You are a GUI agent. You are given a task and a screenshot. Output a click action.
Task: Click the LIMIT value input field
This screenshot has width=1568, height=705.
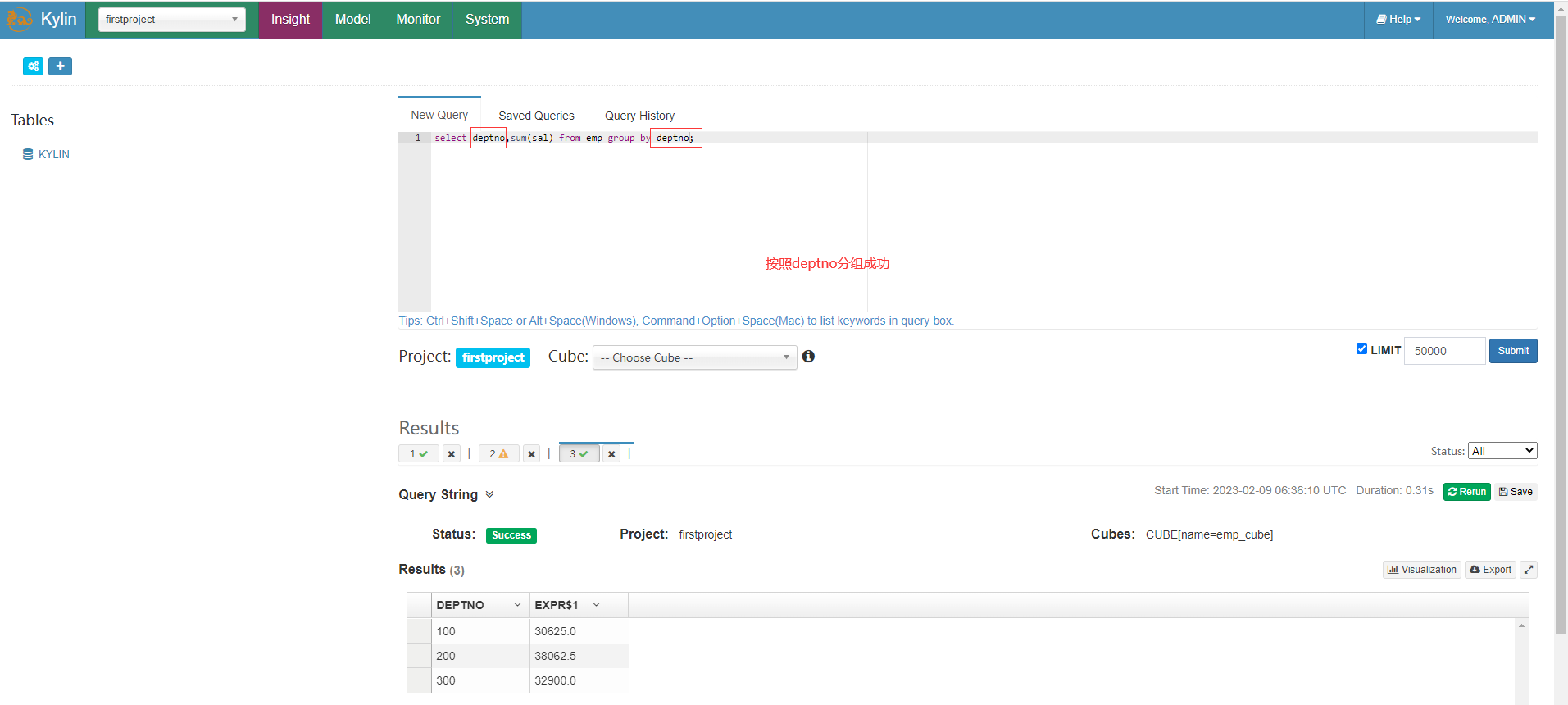(x=1444, y=351)
